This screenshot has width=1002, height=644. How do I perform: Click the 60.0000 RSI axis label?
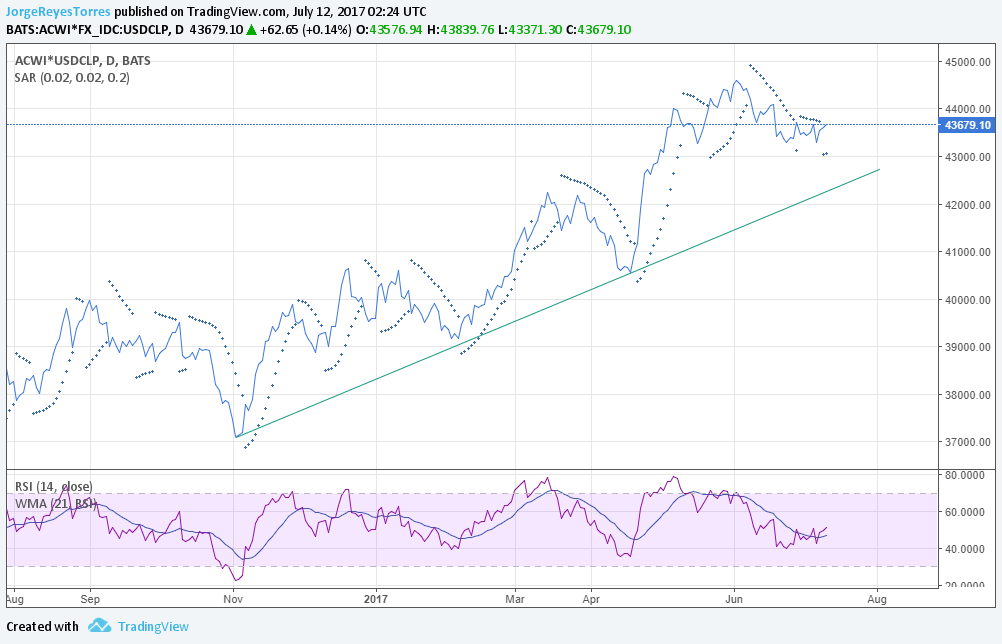click(967, 512)
